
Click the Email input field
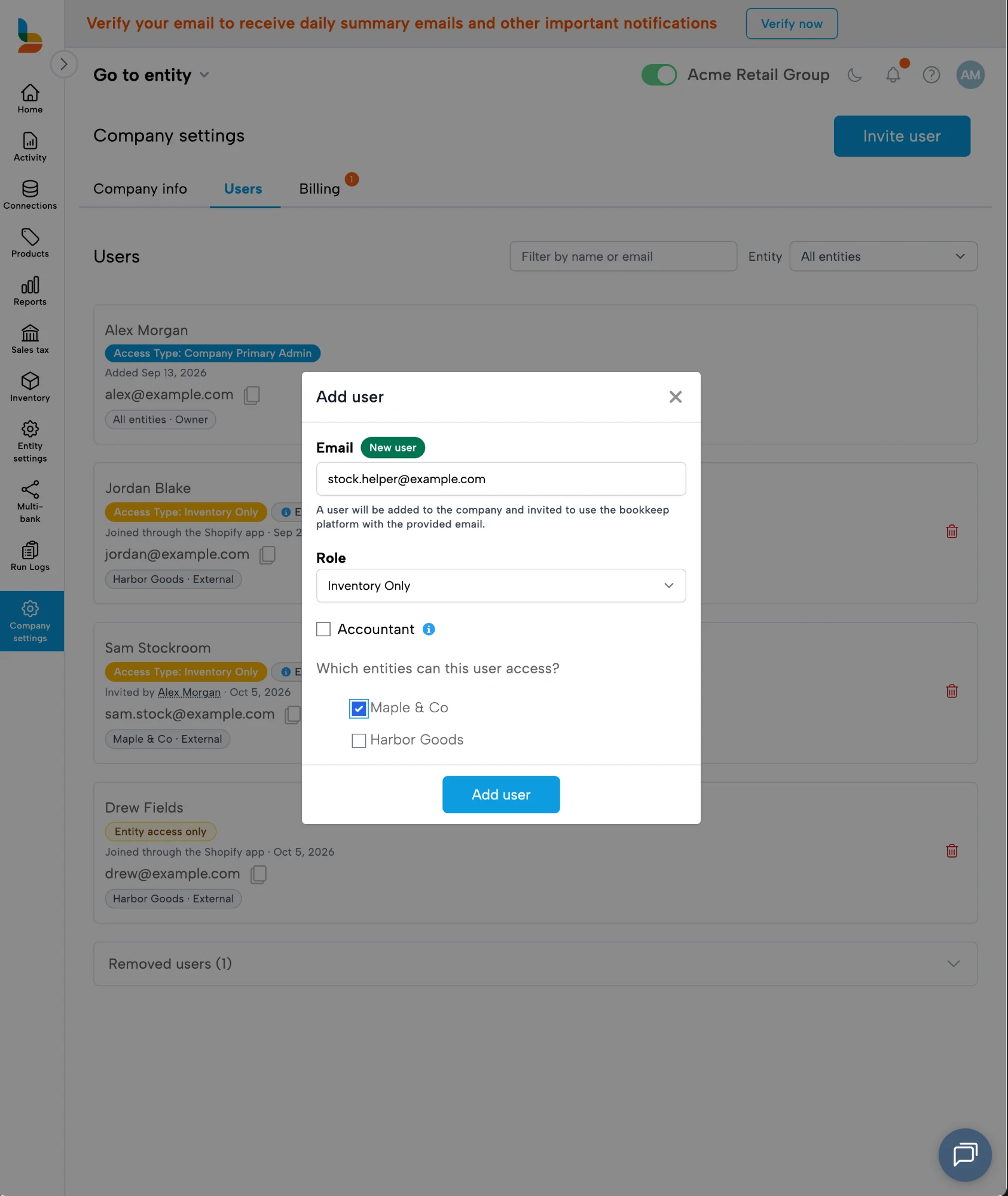tap(501, 479)
